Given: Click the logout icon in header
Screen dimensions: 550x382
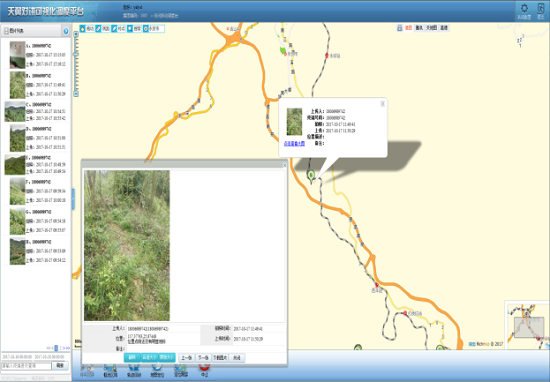Looking at the screenshot, I should [x=541, y=8].
